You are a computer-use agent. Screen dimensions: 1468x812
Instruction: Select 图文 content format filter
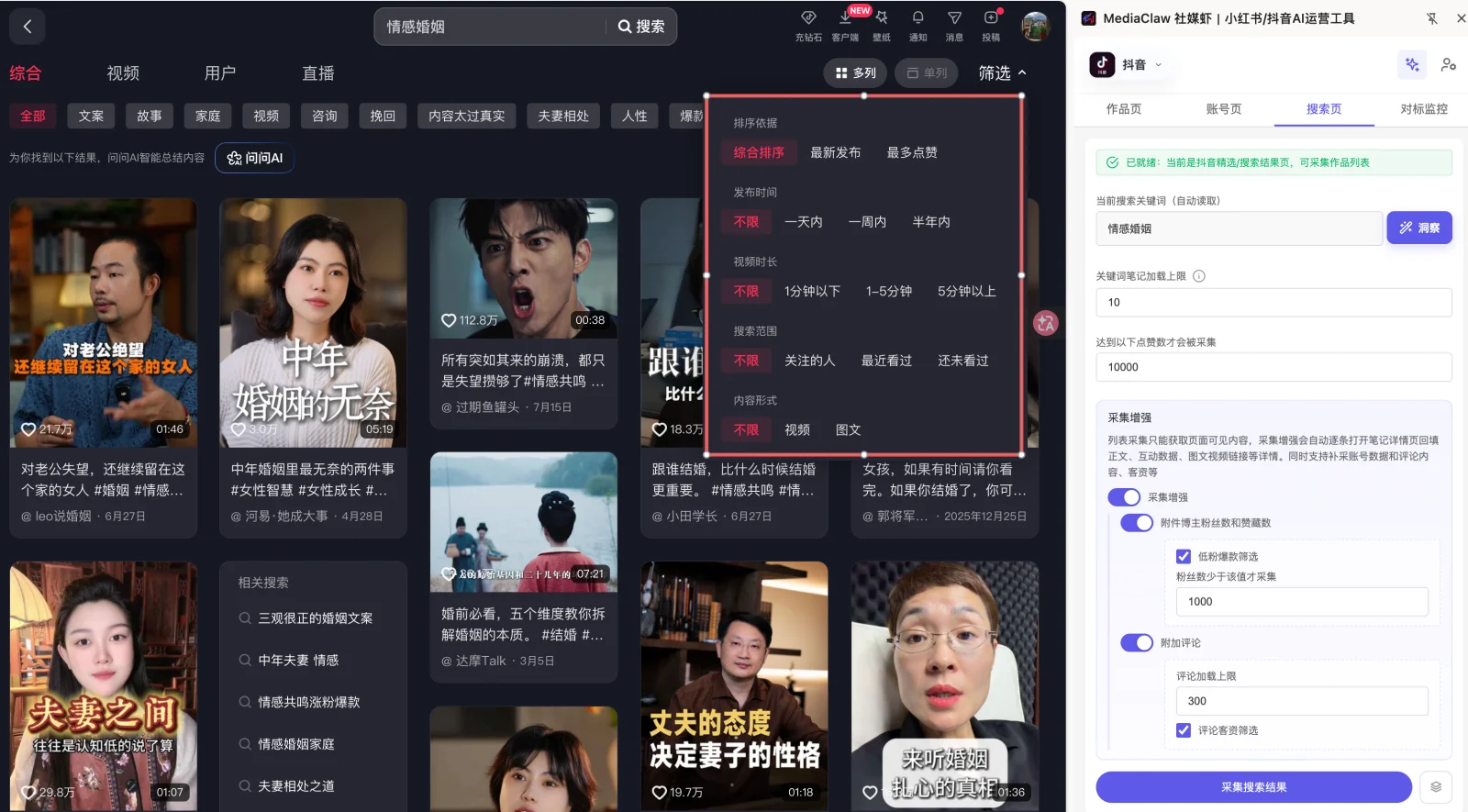[848, 430]
